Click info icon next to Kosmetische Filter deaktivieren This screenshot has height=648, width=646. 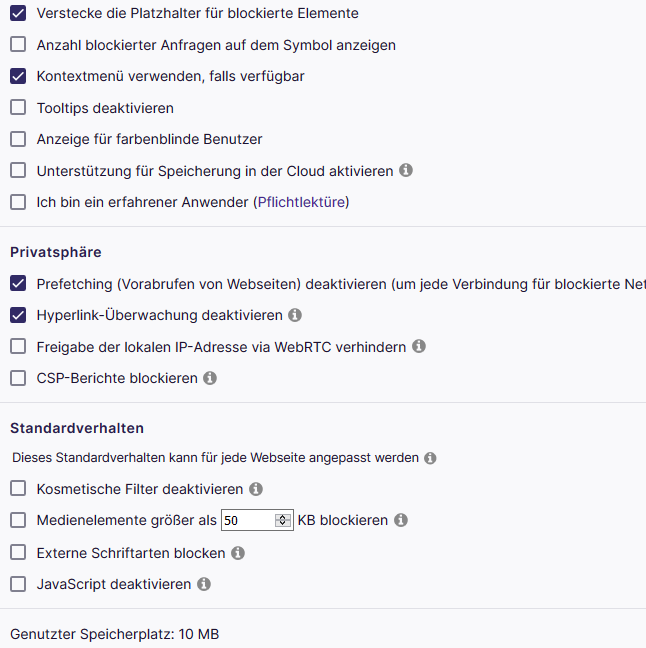point(256,490)
